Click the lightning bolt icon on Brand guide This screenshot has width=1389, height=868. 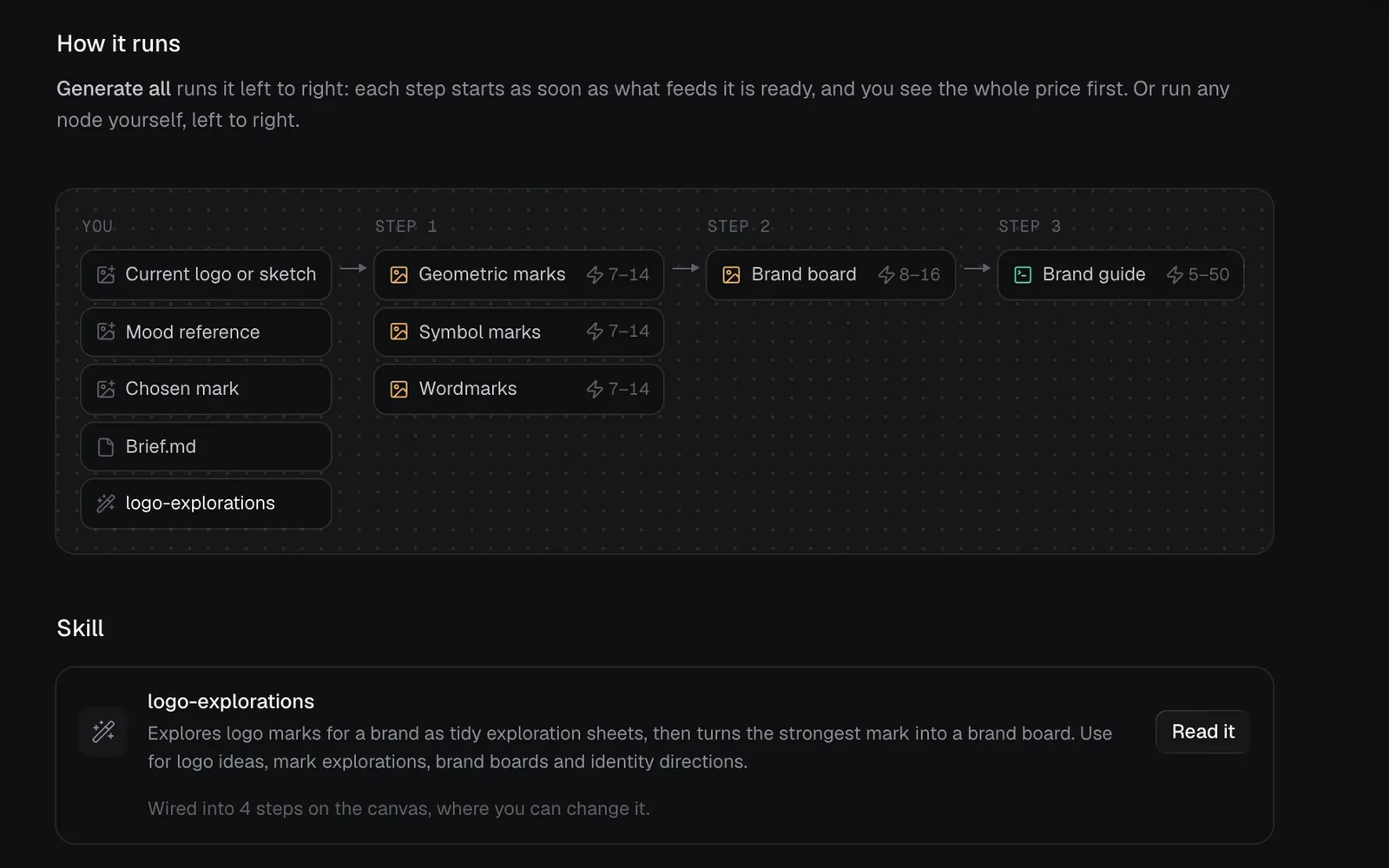point(1175,275)
